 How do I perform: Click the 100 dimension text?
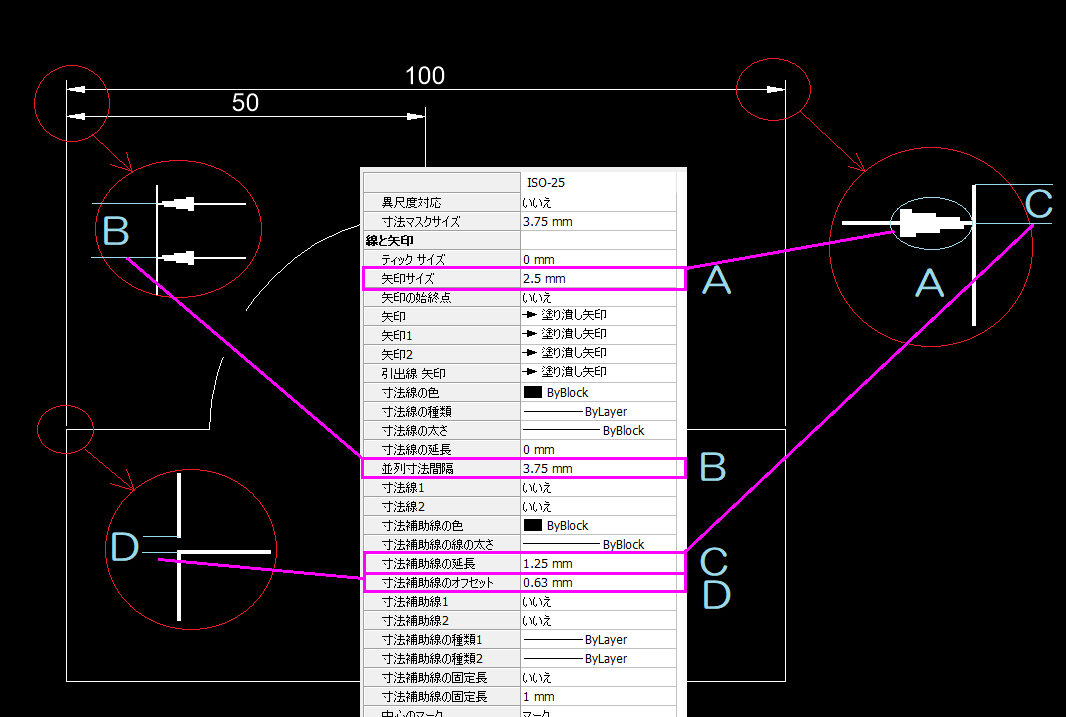pyautogui.click(x=425, y=76)
